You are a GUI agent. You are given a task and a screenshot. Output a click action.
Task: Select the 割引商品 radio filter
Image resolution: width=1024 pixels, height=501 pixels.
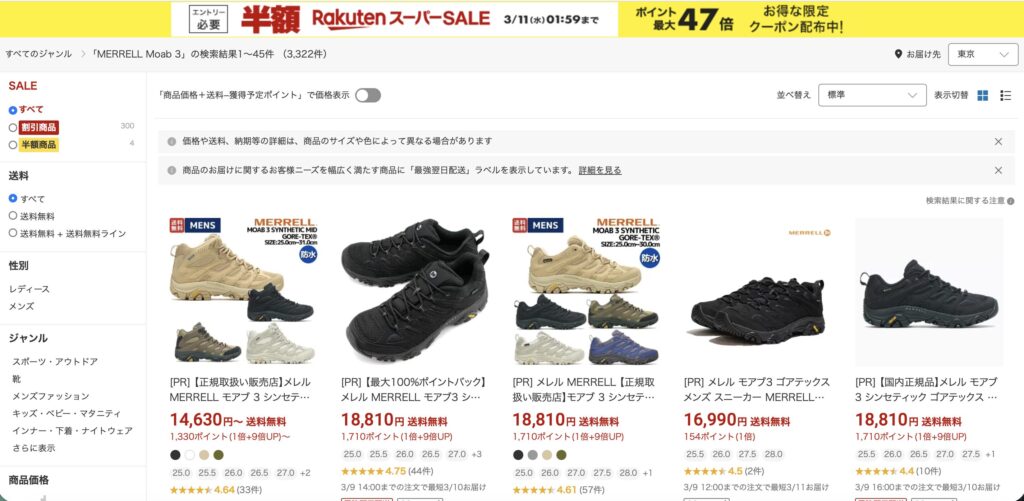click(12, 127)
